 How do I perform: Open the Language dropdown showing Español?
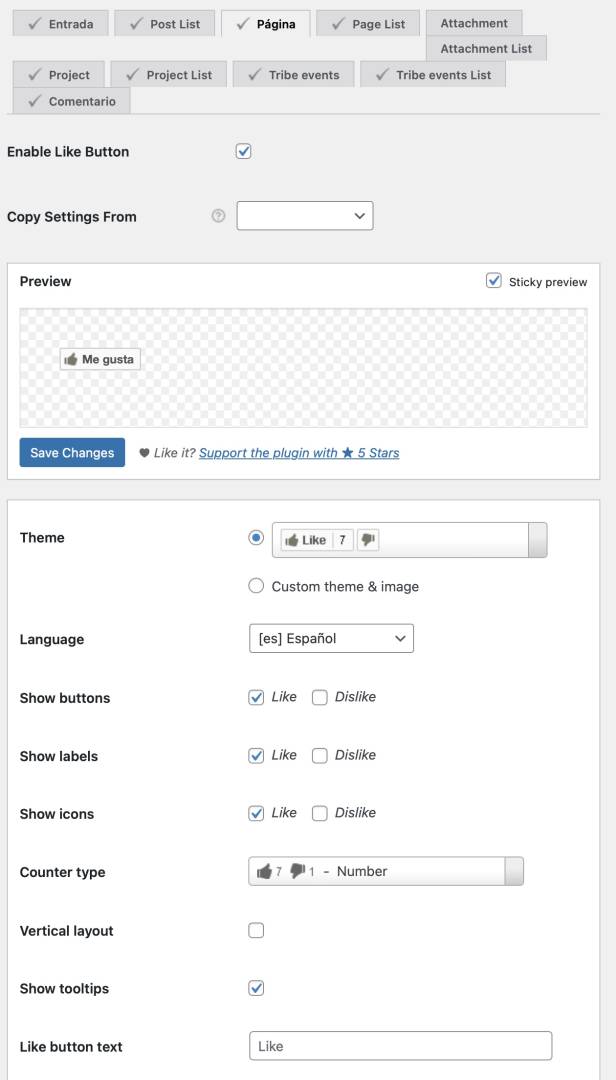(x=331, y=638)
